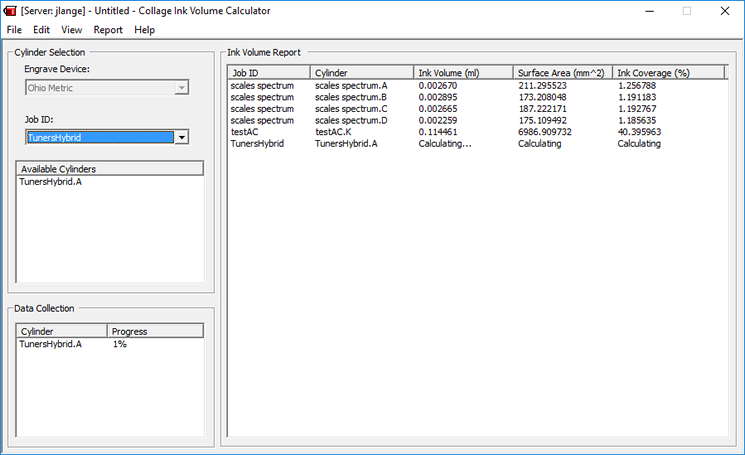Click the Progress column header
Image resolution: width=745 pixels, height=455 pixels.
[154, 331]
